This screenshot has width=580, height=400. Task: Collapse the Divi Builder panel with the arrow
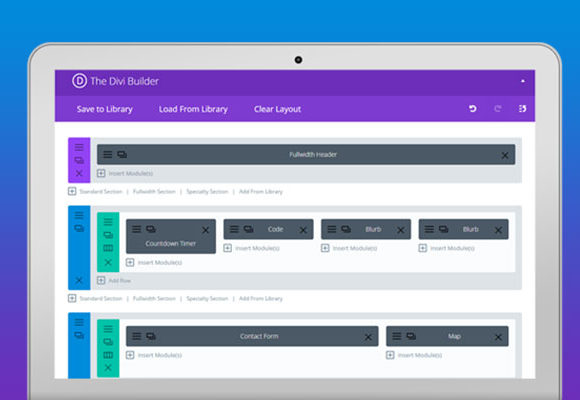(523, 81)
